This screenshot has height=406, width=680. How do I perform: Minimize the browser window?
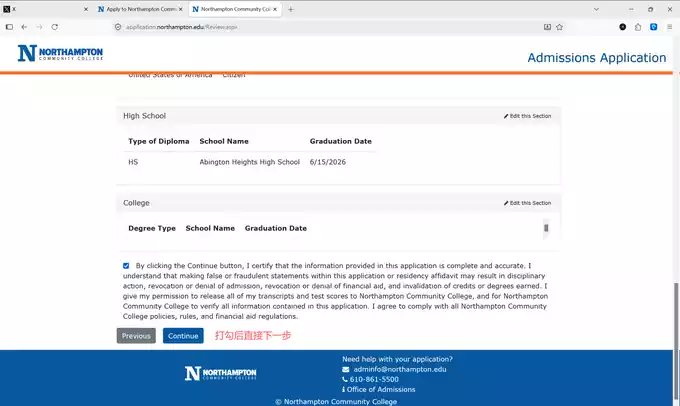pyautogui.click(x=631, y=9)
